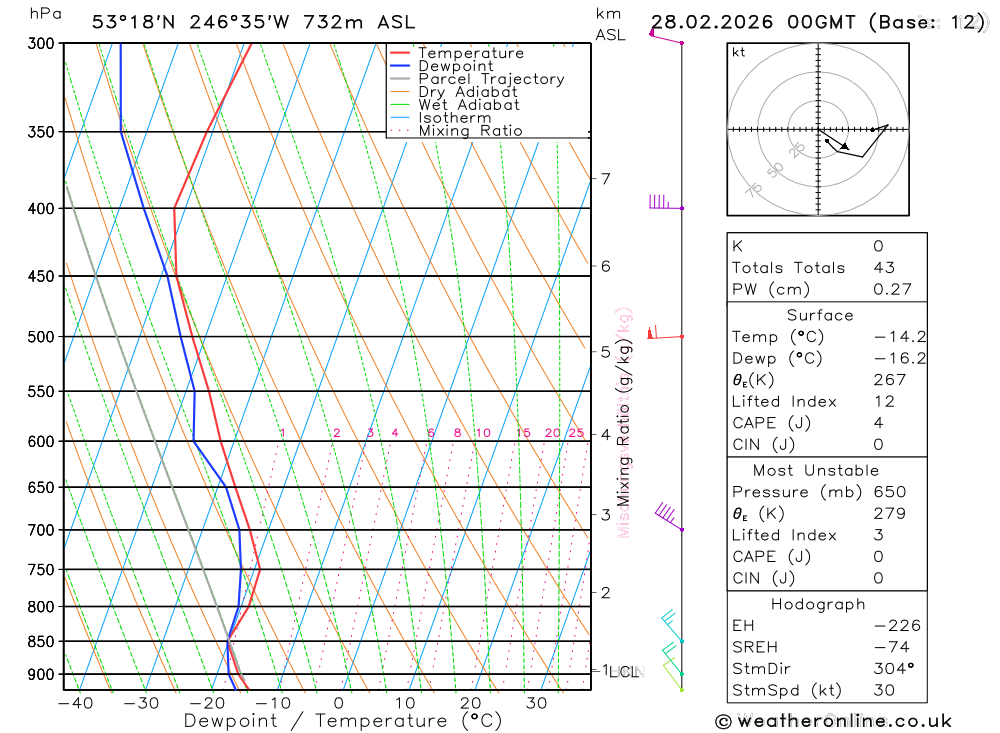
Task: Click the Wet Adiabat legend entry
Action: click(454, 105)
